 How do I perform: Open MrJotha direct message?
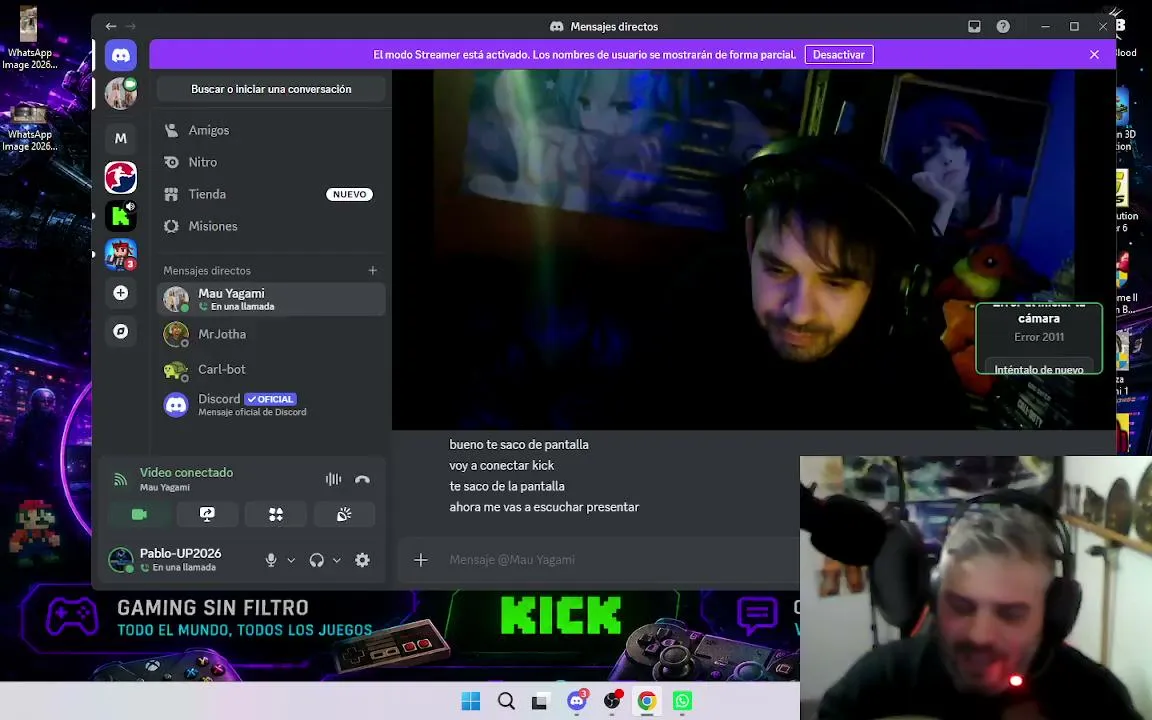tap(271, 334)
